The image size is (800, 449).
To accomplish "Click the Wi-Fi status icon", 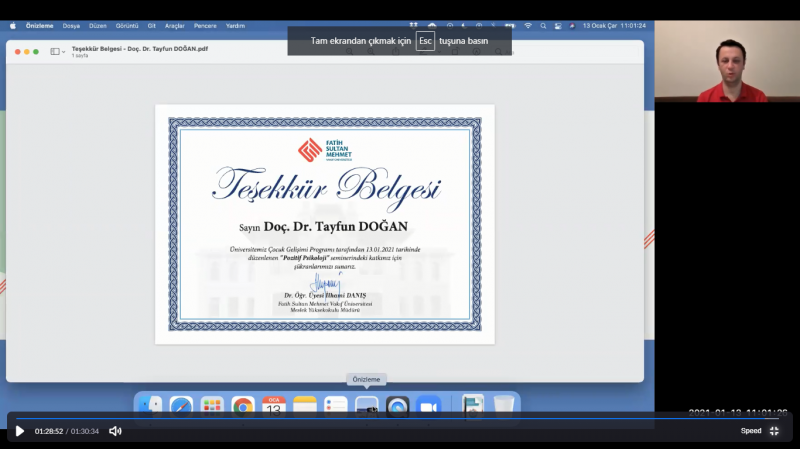I will click(x=528, y=25).
